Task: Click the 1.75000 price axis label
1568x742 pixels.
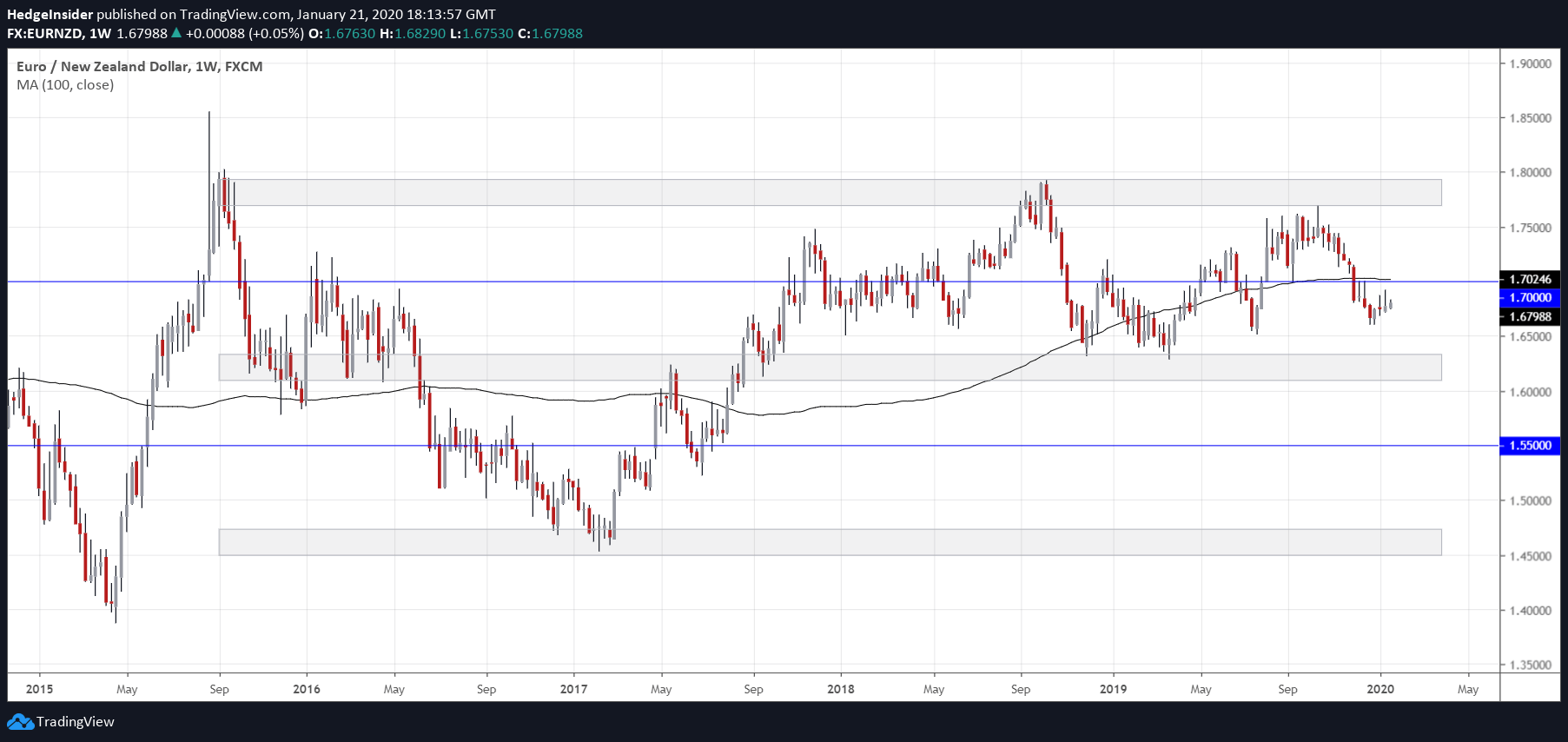Action: tap(1530, 228)
